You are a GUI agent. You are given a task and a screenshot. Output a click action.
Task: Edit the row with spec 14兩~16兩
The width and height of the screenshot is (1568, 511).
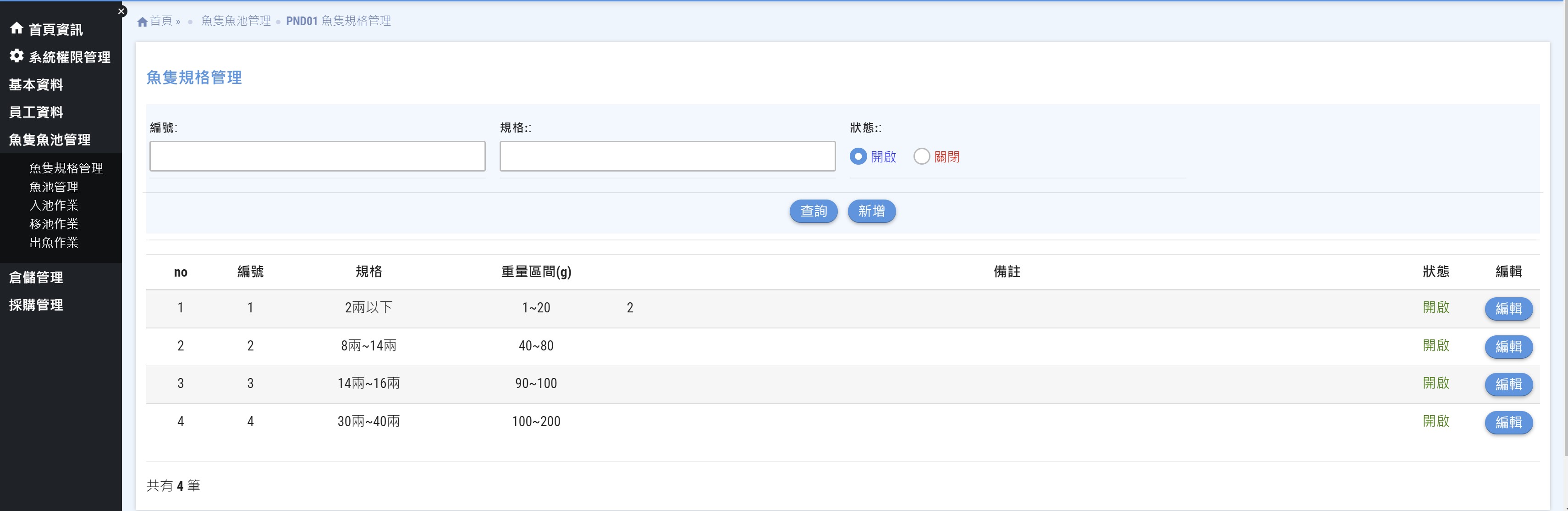[1508, 384]
